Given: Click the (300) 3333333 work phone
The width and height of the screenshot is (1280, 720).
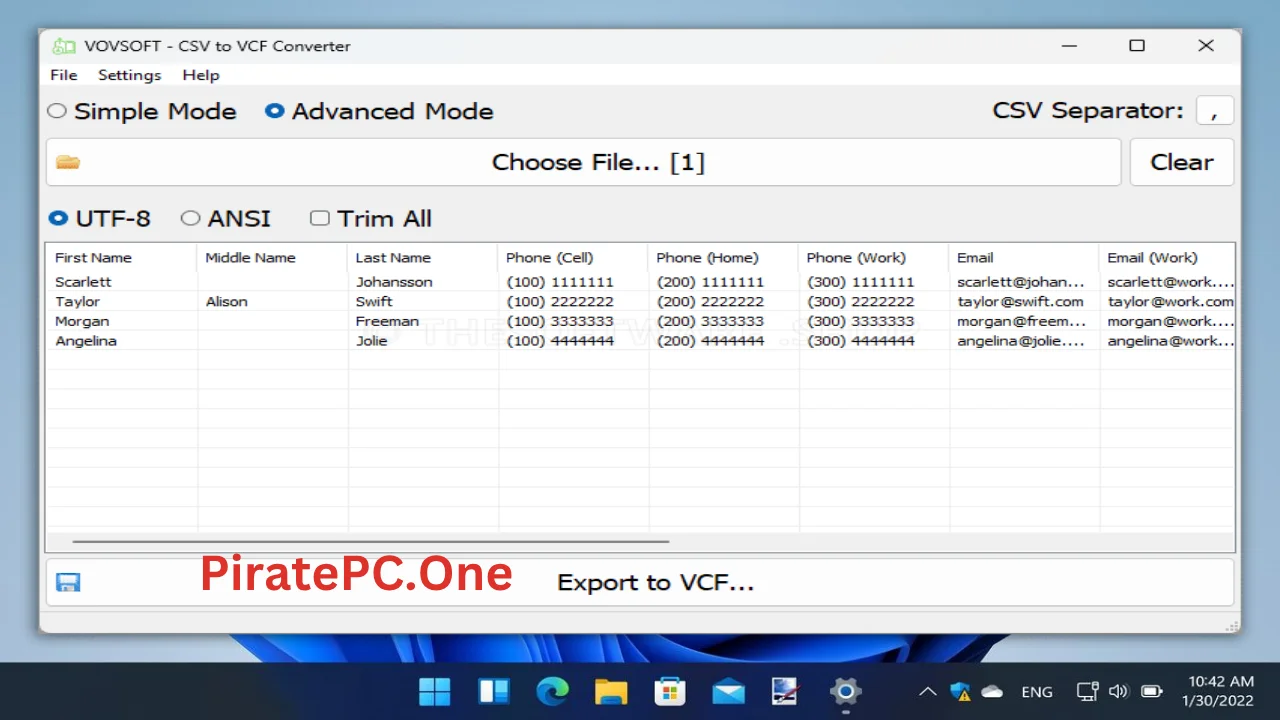Looking at the screenshot, I should click(x=861, y=321).
